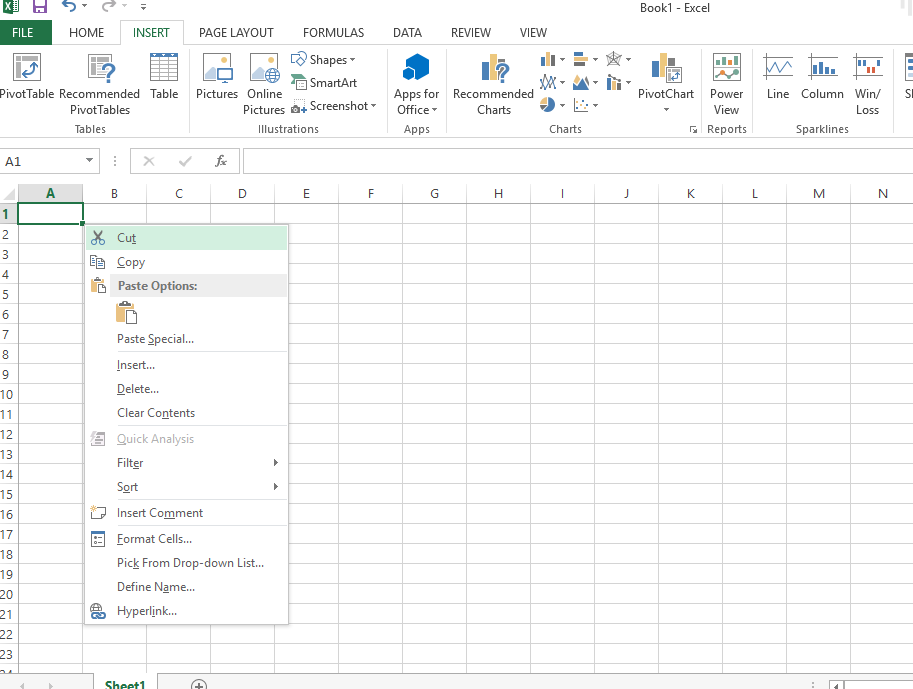The width and height of the screenshot is (913, 689).
Task: Insert a PivotTable from the ribbon
Action: (26, 80)
